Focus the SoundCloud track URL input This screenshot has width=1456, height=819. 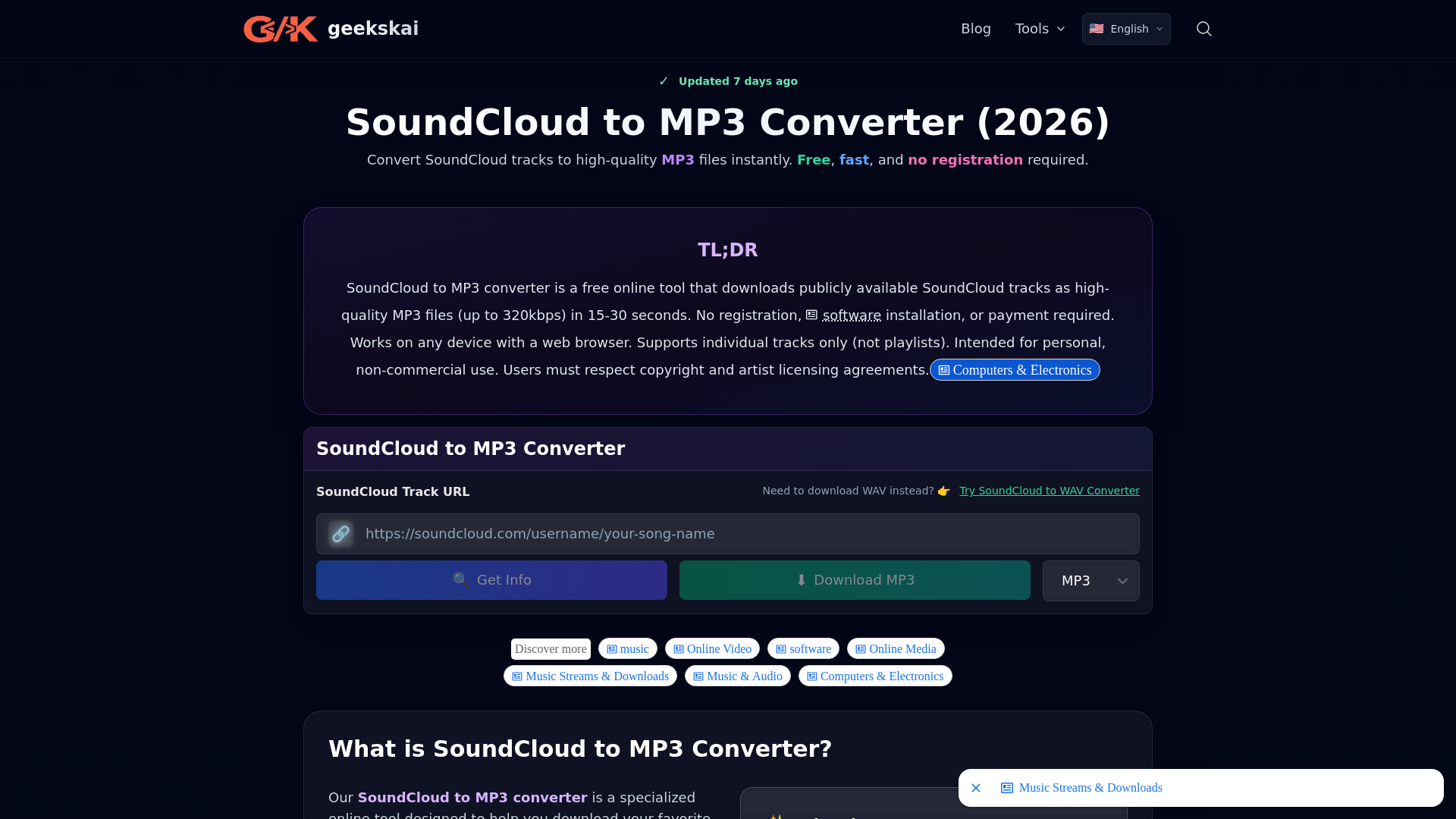(728, 534)
